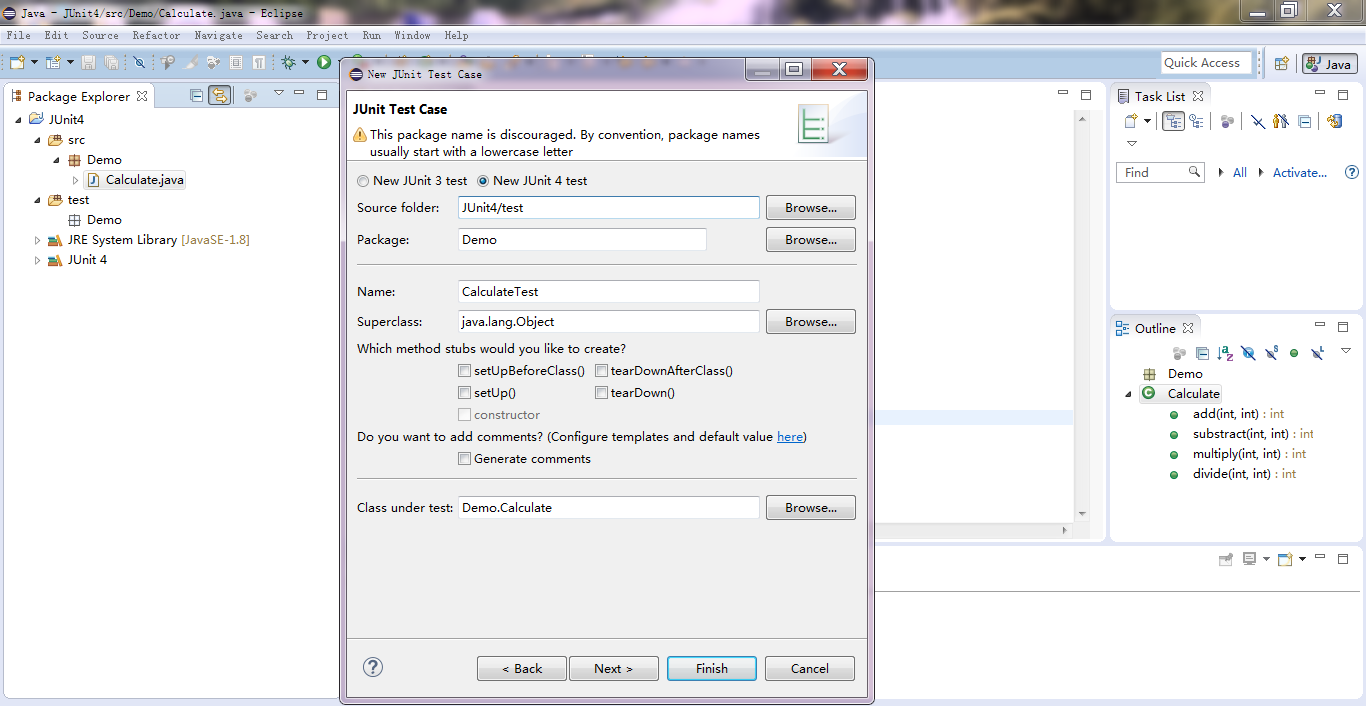The height and width of the screenshot is (706, 1366).
Task: Expand JUnit 4 library node
Action: click(37, 260)
